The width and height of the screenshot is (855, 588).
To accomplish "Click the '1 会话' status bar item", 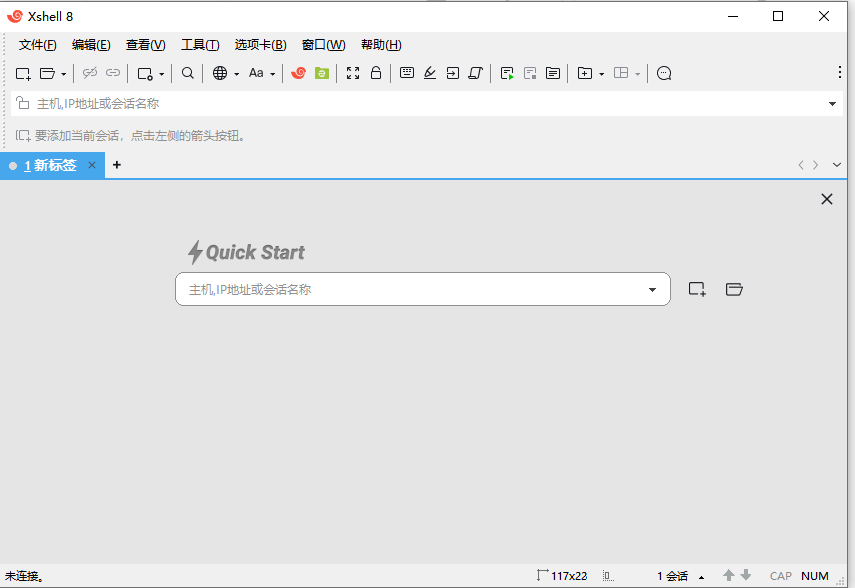I will (672, 576).
